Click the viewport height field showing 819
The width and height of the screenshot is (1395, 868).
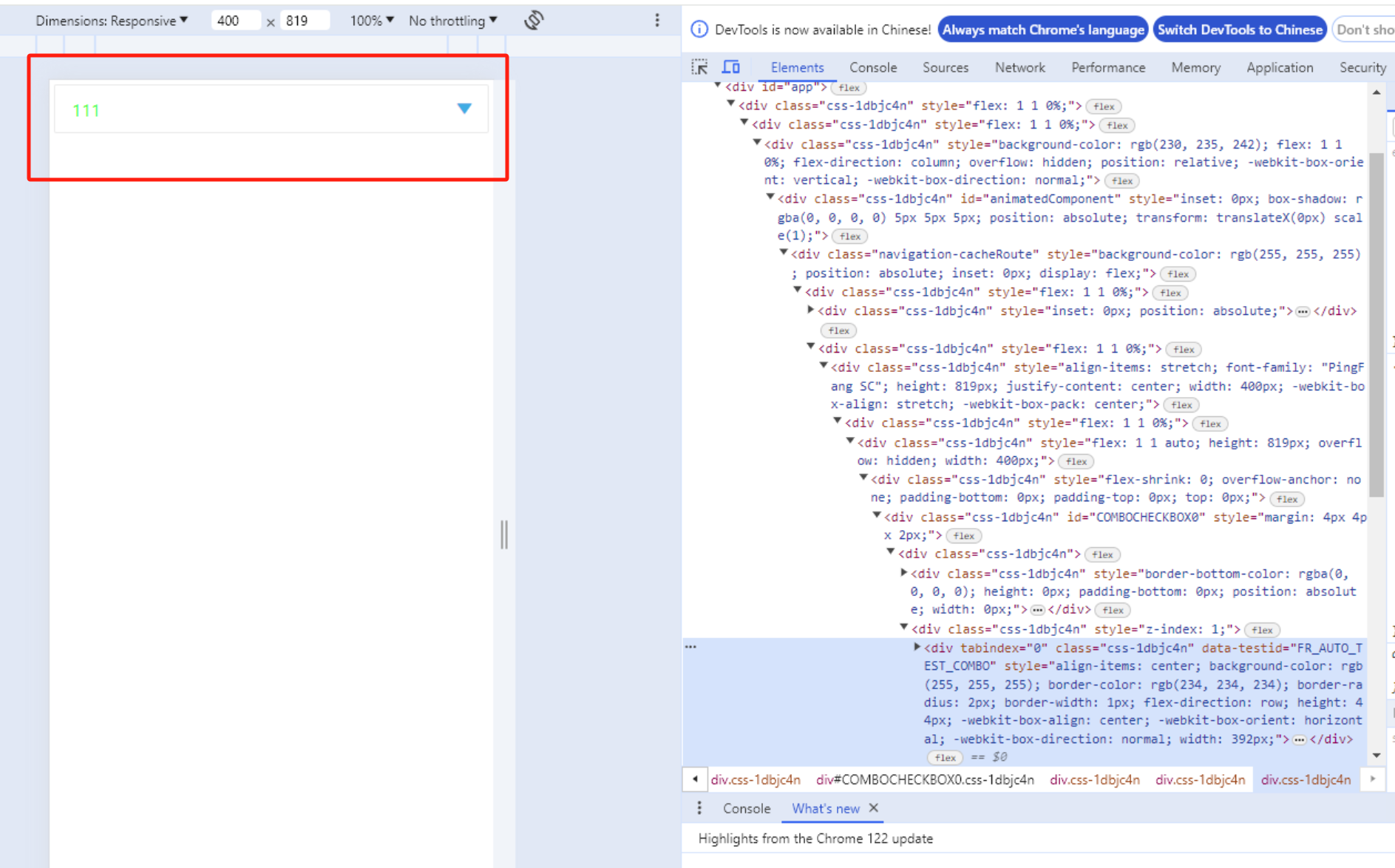point(304,21)
